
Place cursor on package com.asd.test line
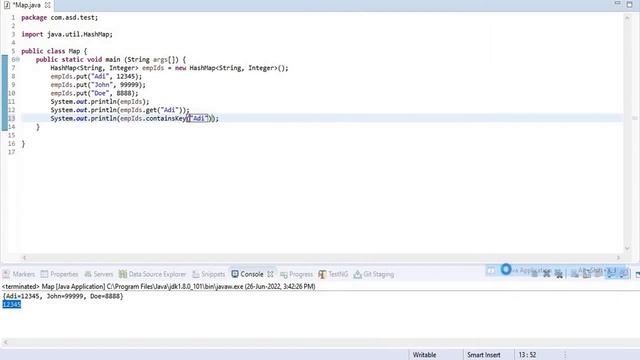tap(60, 18)
